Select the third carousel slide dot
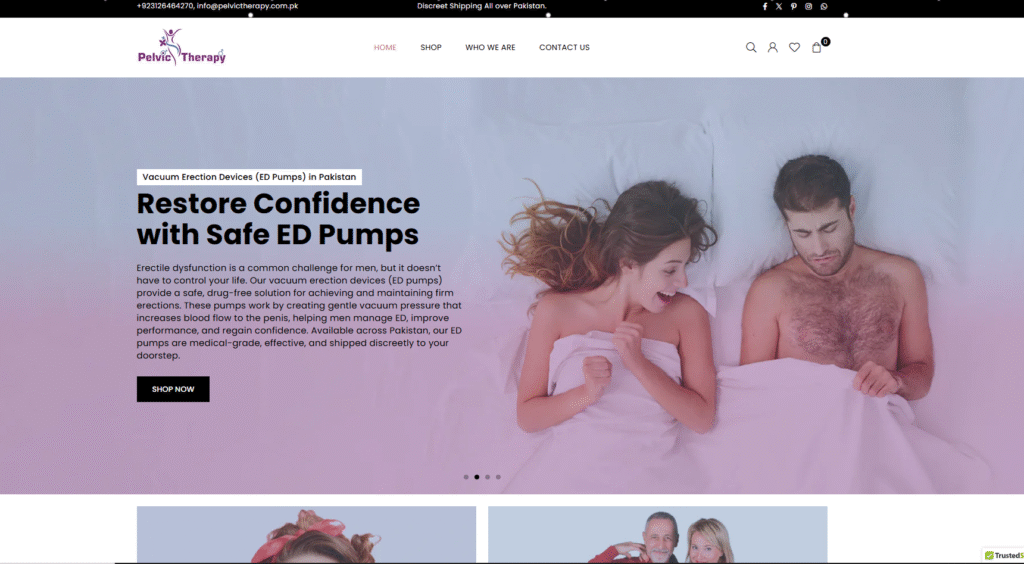Viewport: 1024px width, 564px height. pyautogui.click(x=488, y=477)
